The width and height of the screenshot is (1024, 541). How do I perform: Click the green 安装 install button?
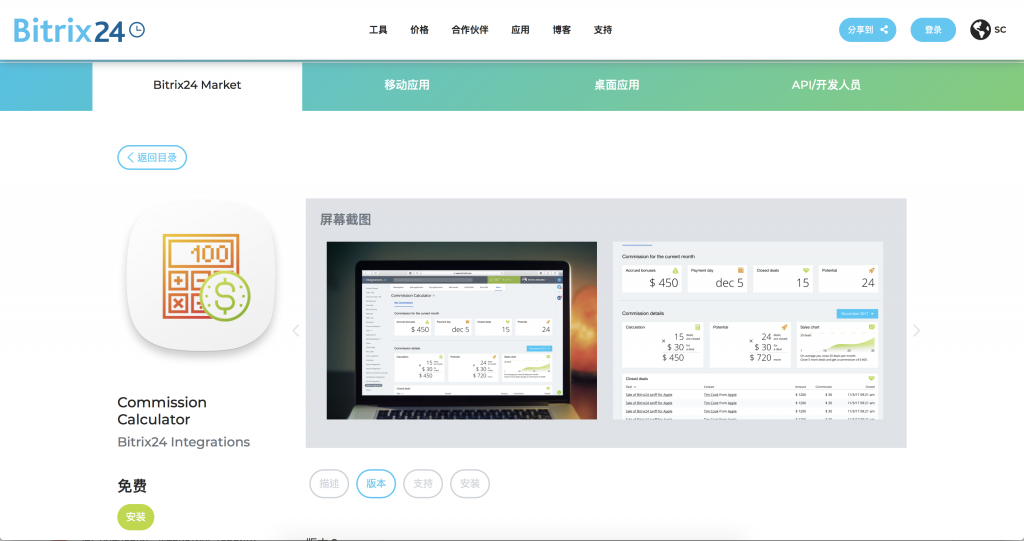pos(136,517)
